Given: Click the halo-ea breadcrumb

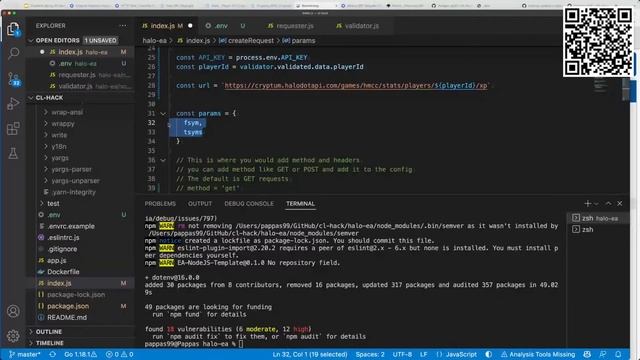Looking at the screenshot, I should (155, 41).
